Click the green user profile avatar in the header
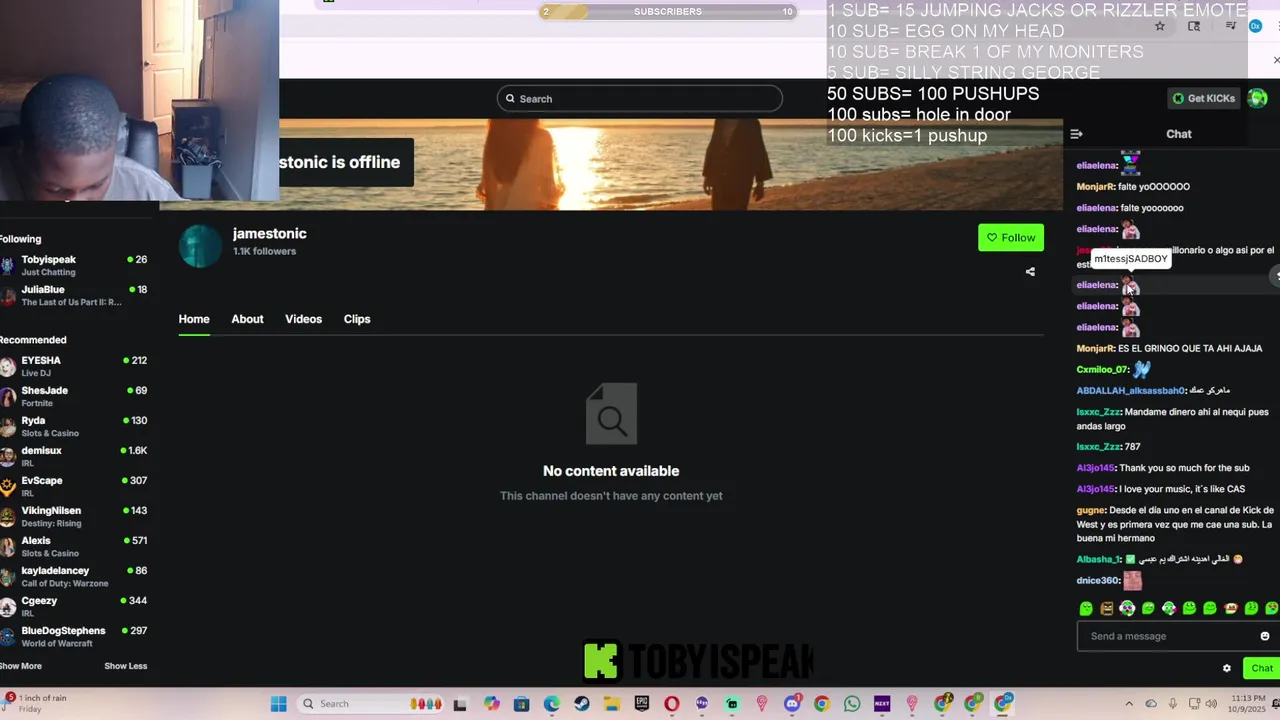Viewport: 1280px width, 720px height. coord(1258,98)
